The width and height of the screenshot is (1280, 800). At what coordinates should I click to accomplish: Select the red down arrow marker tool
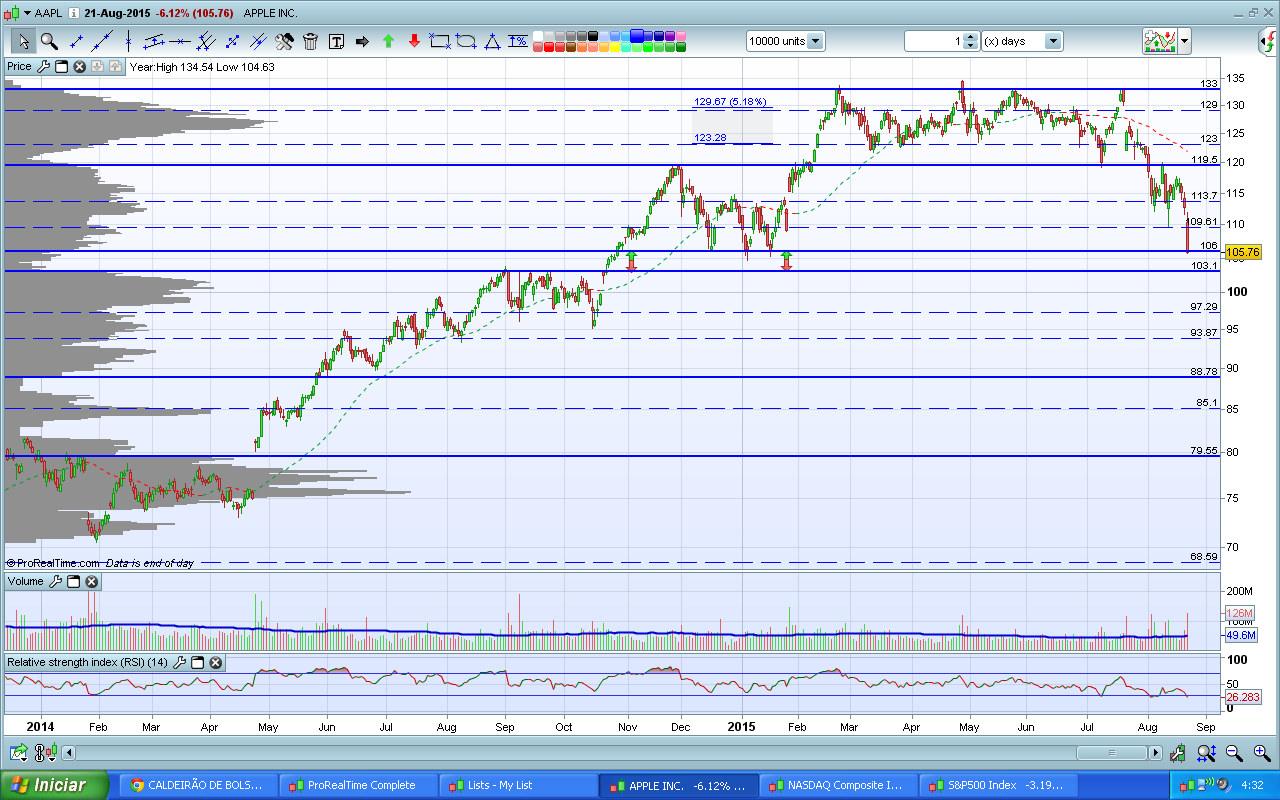coord(414,41)
